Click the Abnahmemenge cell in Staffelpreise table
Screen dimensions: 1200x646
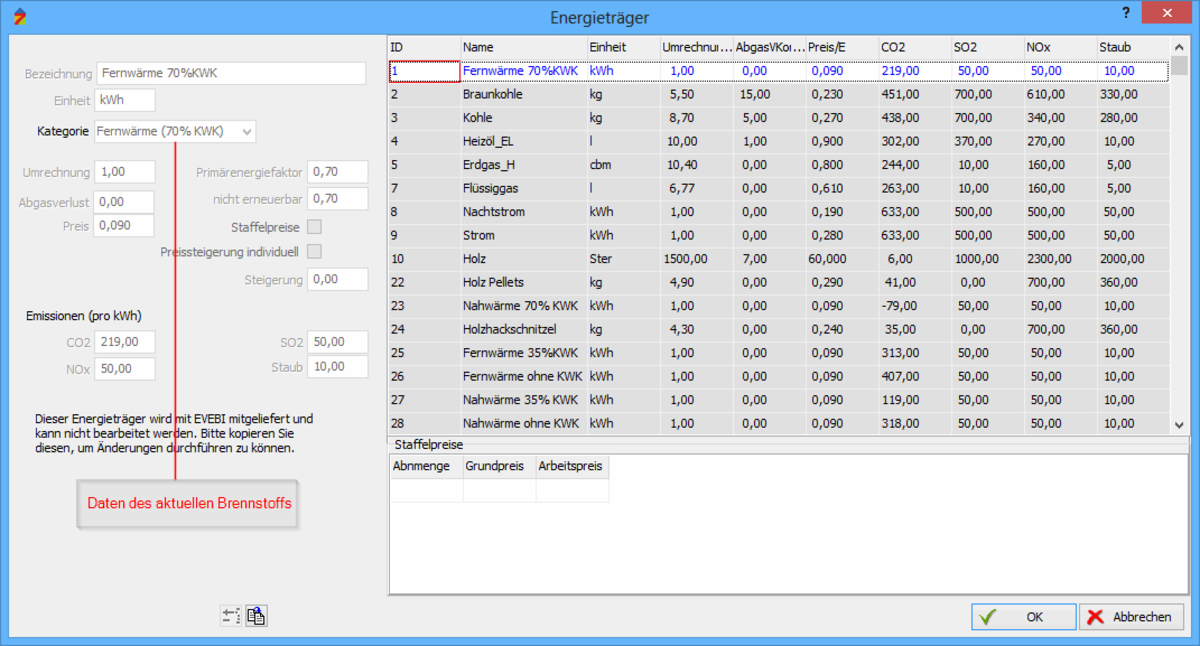pyautogui.click(x=426, y=490)
